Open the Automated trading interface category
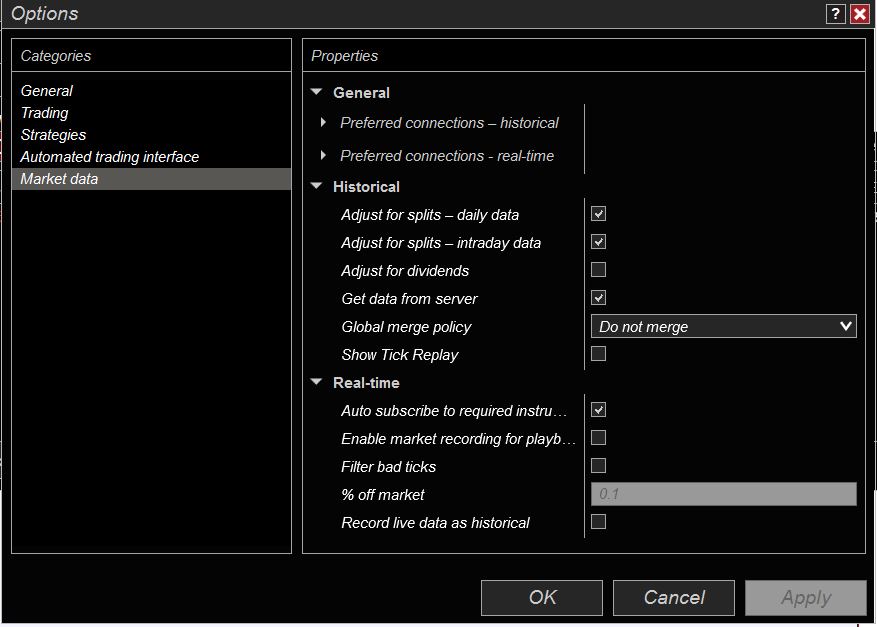 (110, 157)
